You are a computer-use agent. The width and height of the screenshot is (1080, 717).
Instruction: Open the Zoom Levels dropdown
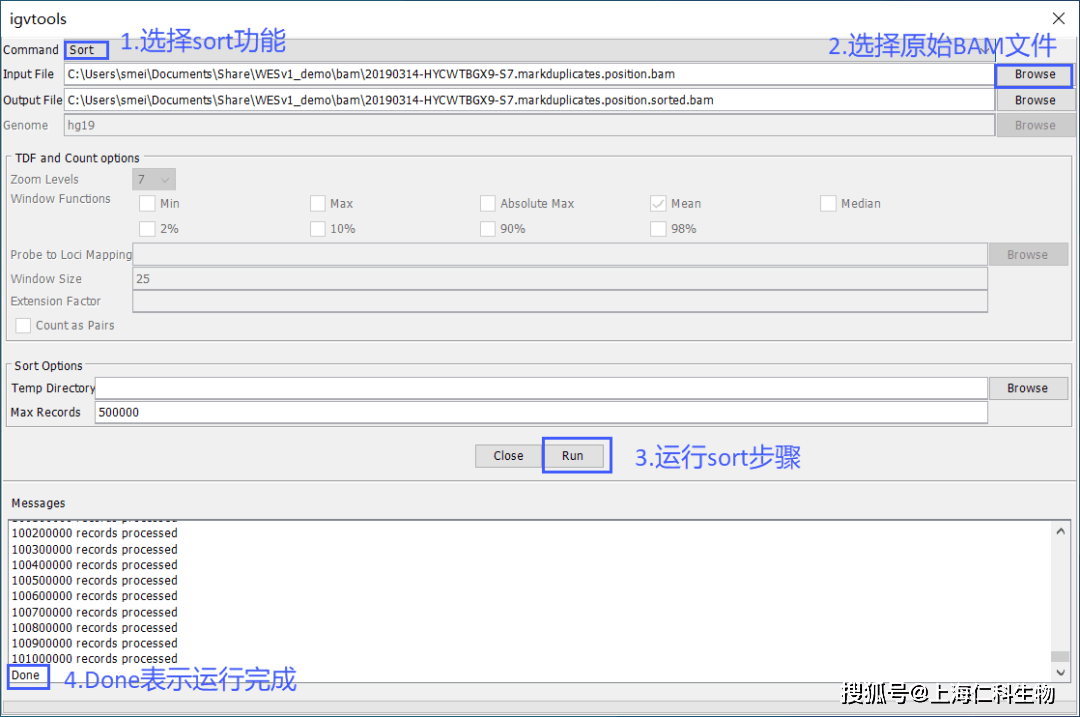pyautogui.click(x=153, y=178)
